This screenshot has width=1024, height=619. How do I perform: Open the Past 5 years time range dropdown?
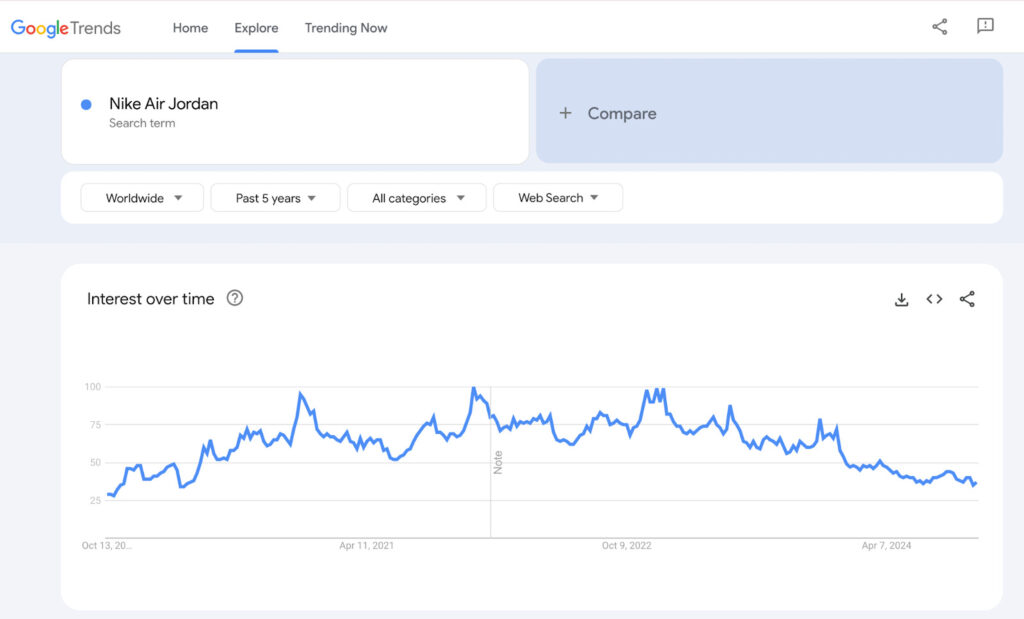point(275,198)
